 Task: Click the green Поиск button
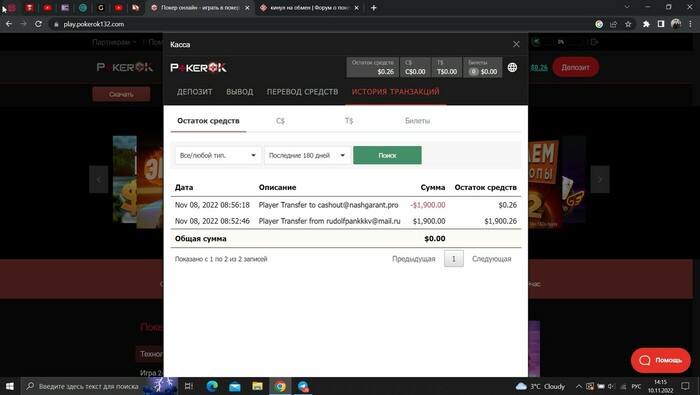pyautogui.click(x=387, y=155)
